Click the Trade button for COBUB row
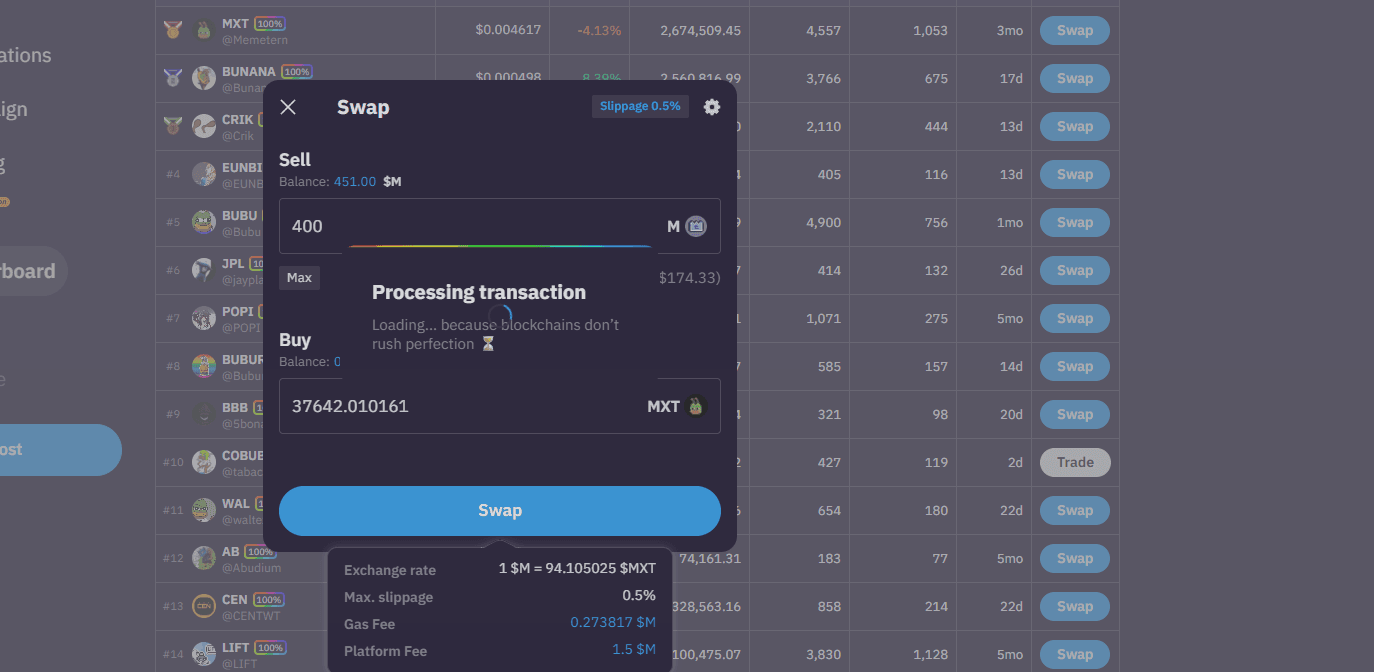 coord(1075,462)
